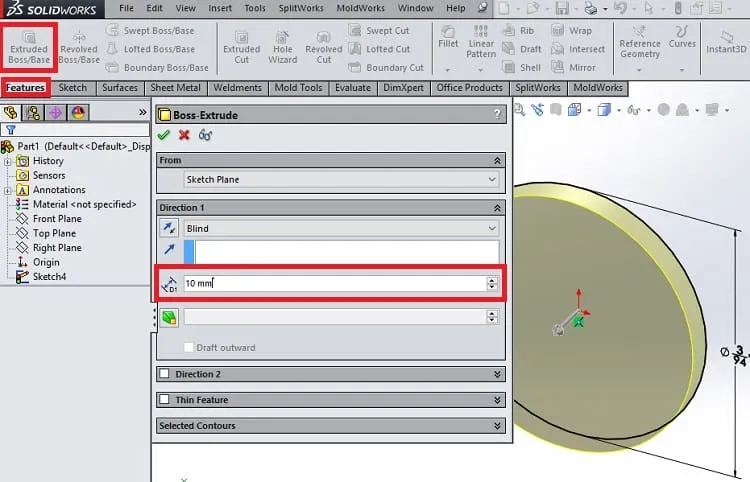Activate Instant3D
Viewport: 750px width, 482px height.
(x=726, y=42)
